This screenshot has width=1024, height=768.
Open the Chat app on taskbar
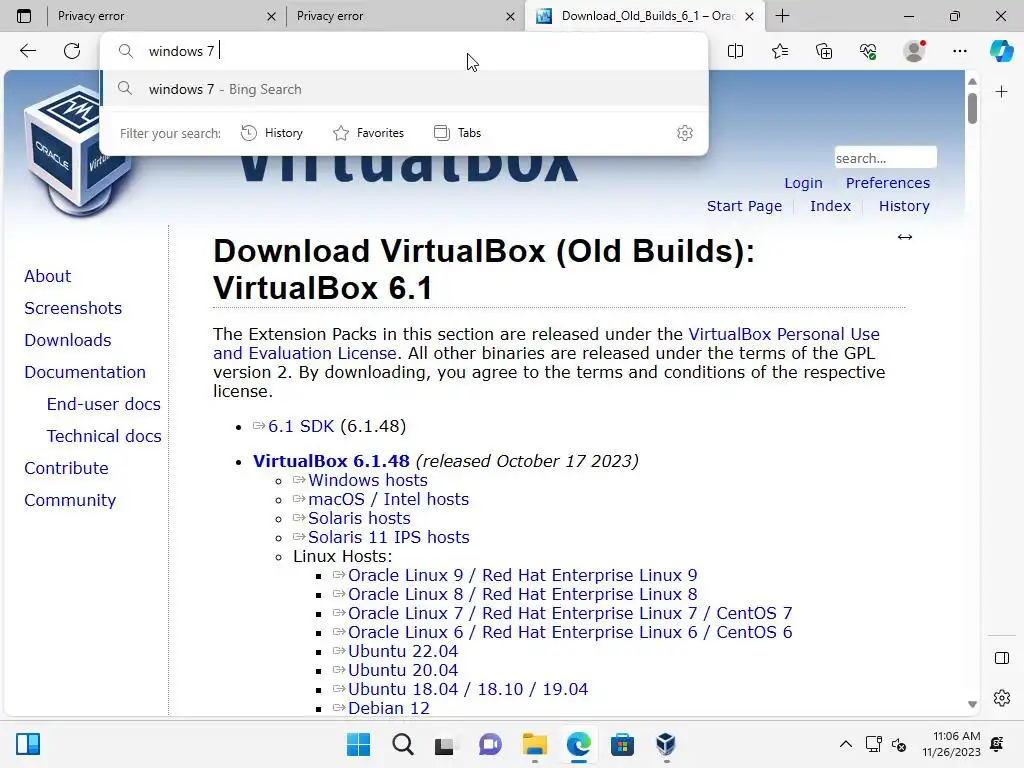point(490,744)
